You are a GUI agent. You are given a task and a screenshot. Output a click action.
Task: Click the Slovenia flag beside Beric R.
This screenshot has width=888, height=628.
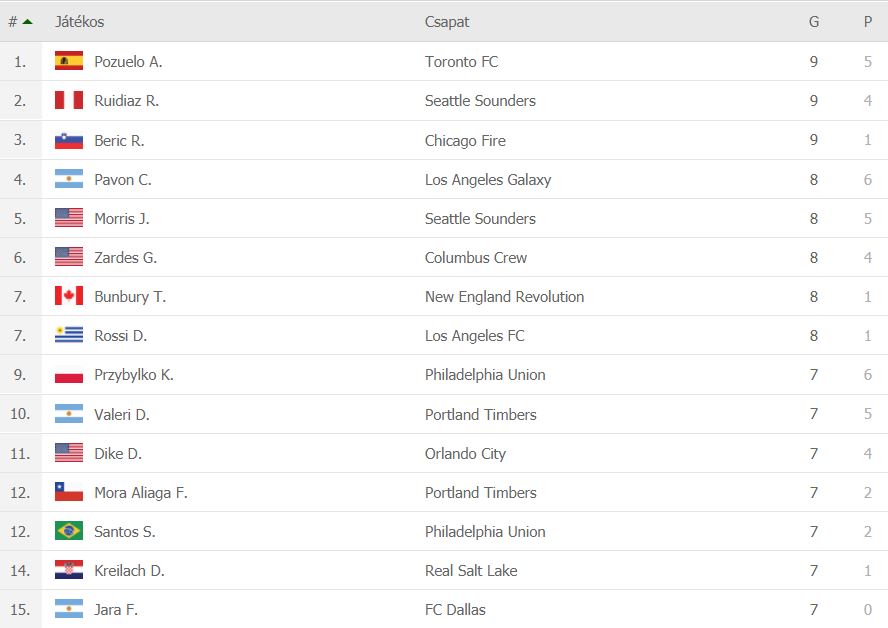(x=69, y=140)
